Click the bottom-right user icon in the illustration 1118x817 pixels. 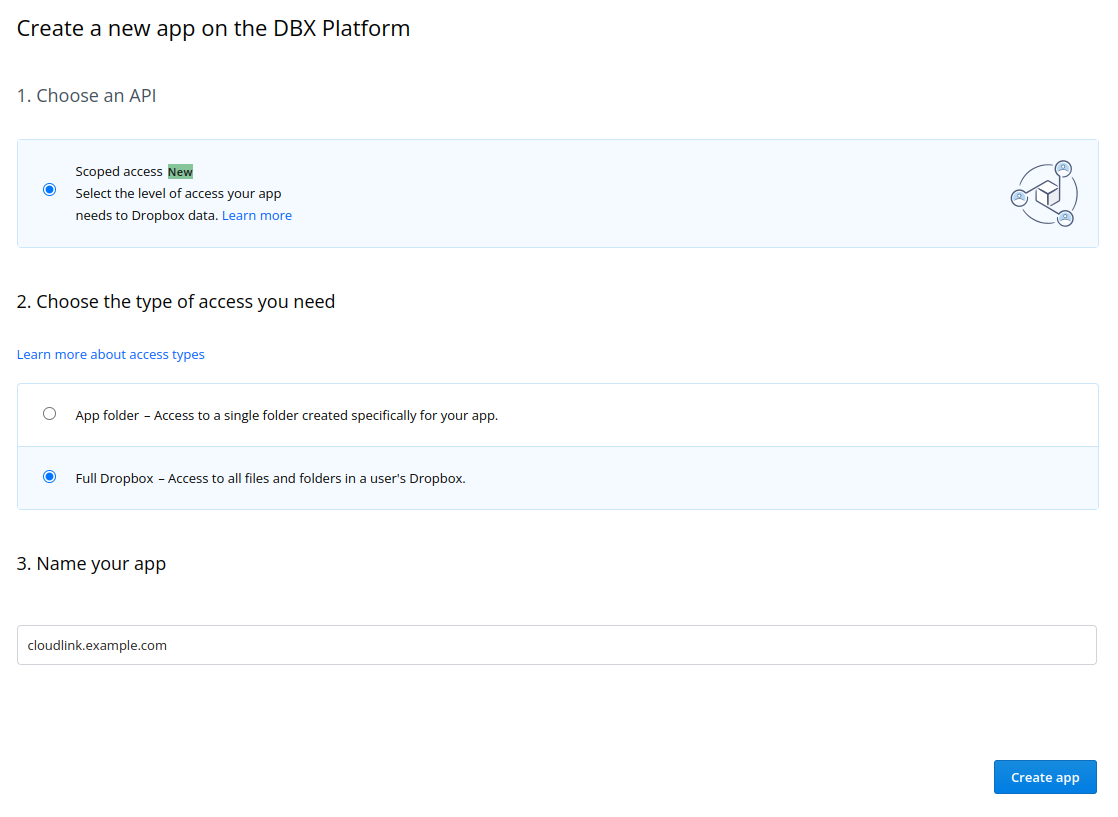click(1065, 217)
